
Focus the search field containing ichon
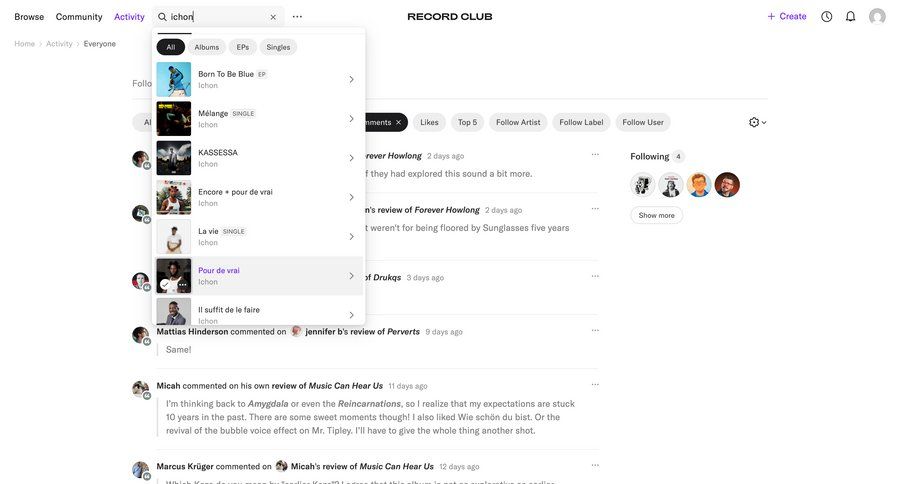pos(218,17)
